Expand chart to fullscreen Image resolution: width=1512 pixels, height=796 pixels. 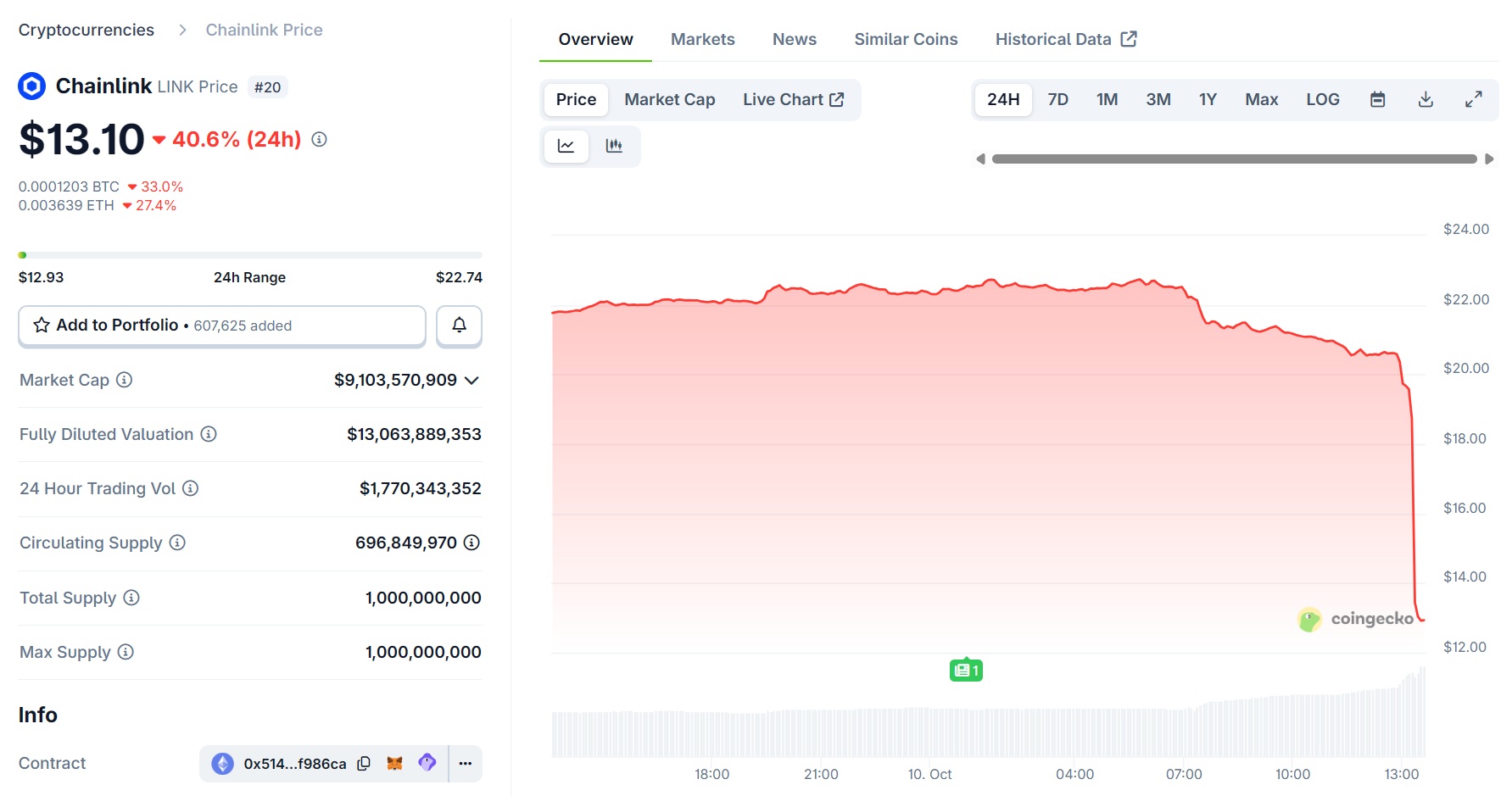1474,99
